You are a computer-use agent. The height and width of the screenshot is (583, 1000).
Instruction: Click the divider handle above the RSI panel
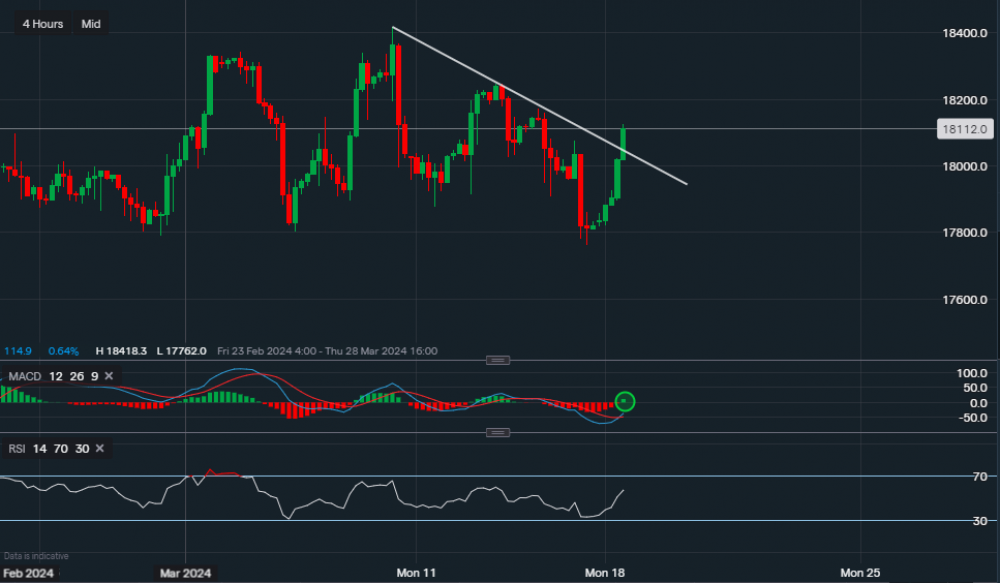(498, 432)
